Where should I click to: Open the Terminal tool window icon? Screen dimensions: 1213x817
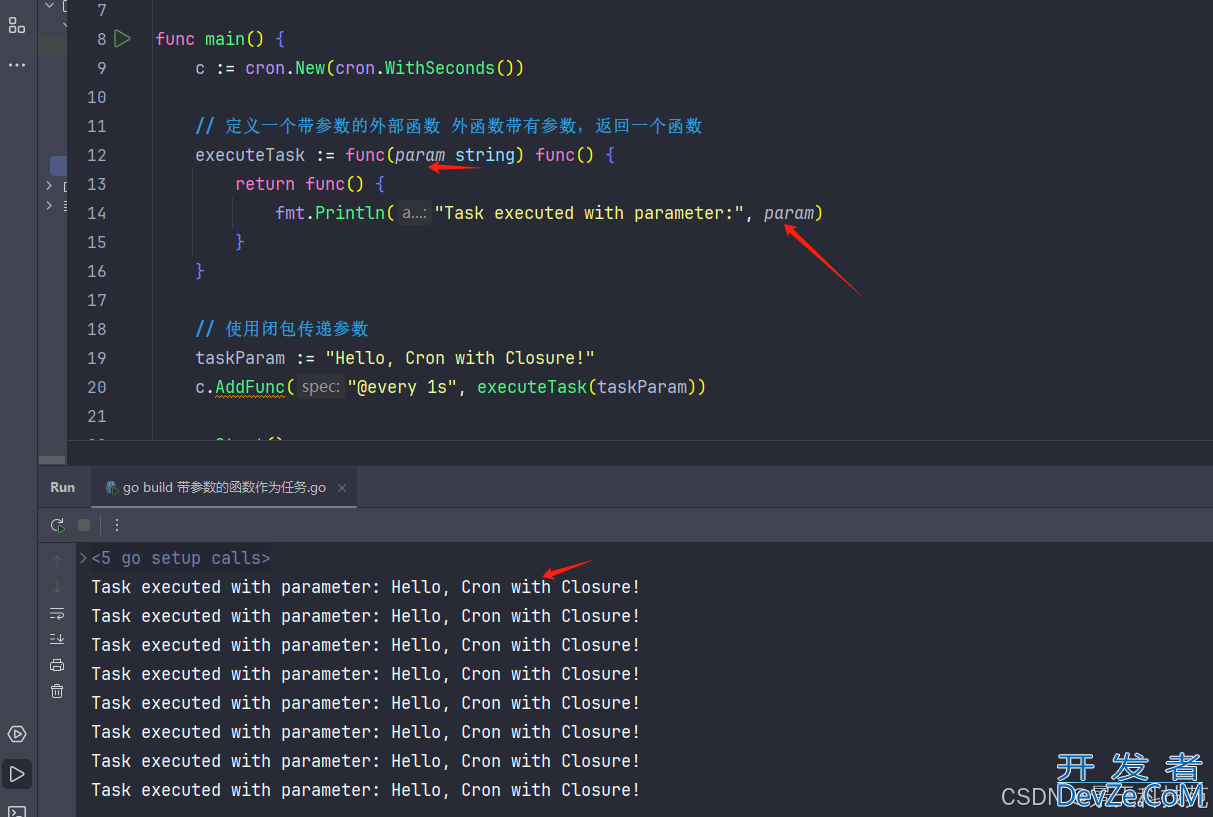[x=17, y=810]
